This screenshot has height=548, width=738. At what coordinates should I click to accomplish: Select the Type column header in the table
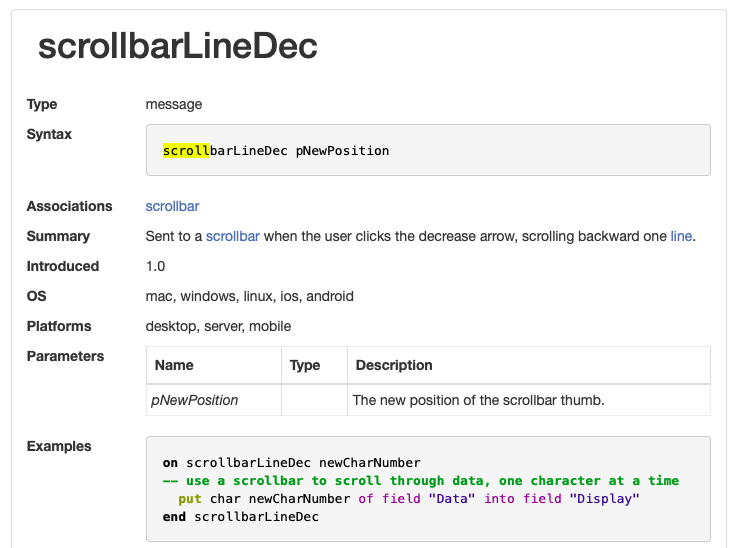304,365
